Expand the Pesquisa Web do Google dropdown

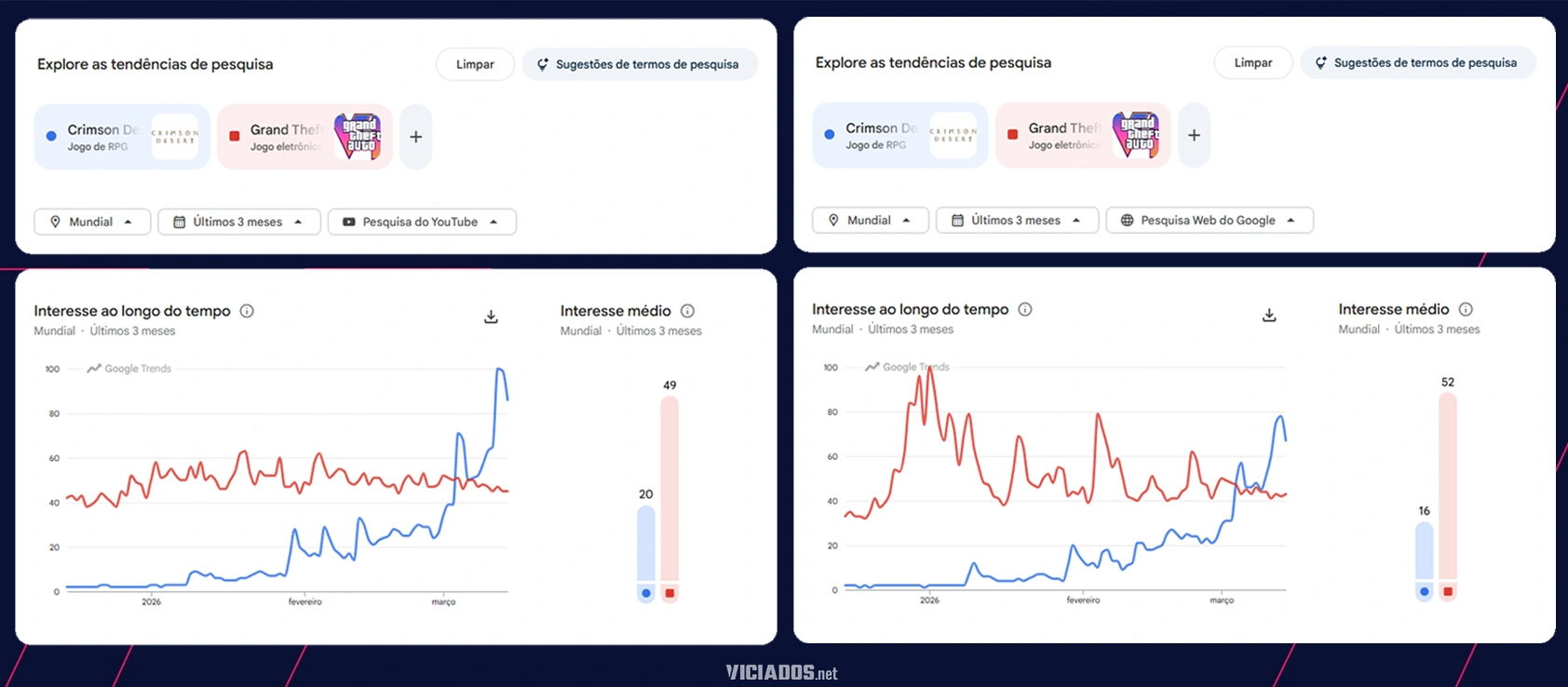click(x=1209, y=220)
